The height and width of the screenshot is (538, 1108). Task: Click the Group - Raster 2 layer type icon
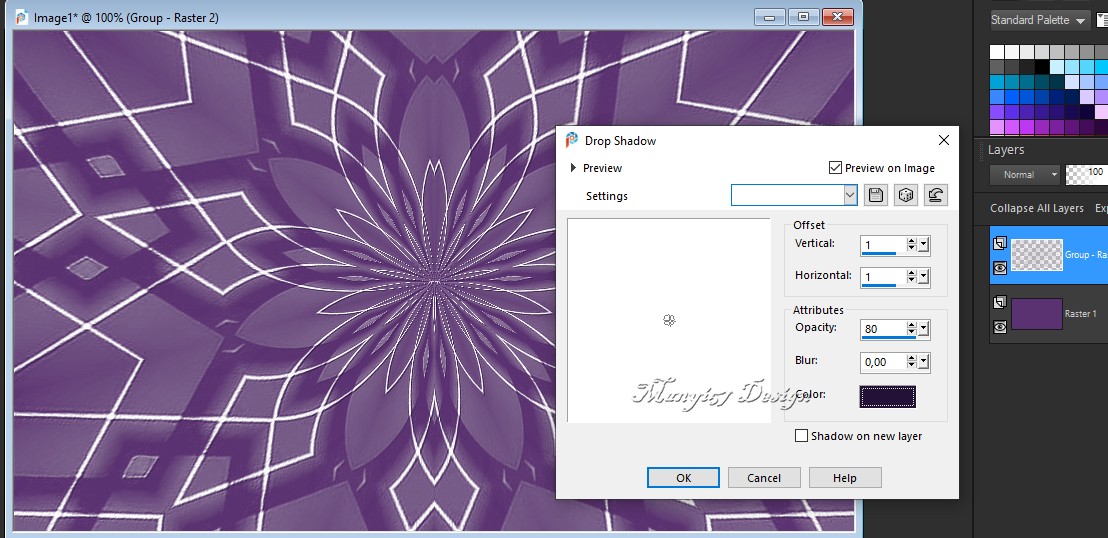[x=1000, y=244]
